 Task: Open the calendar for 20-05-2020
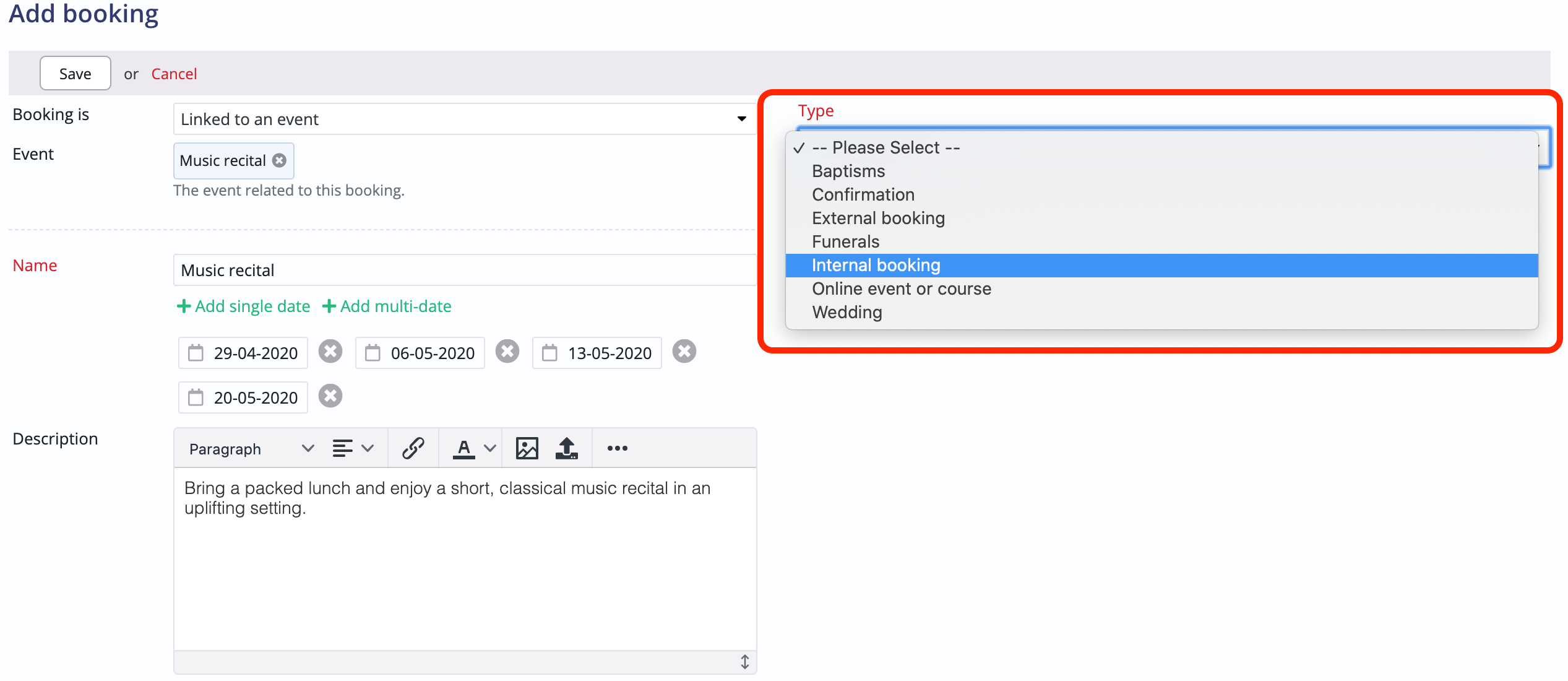click(x=197, y=397)
